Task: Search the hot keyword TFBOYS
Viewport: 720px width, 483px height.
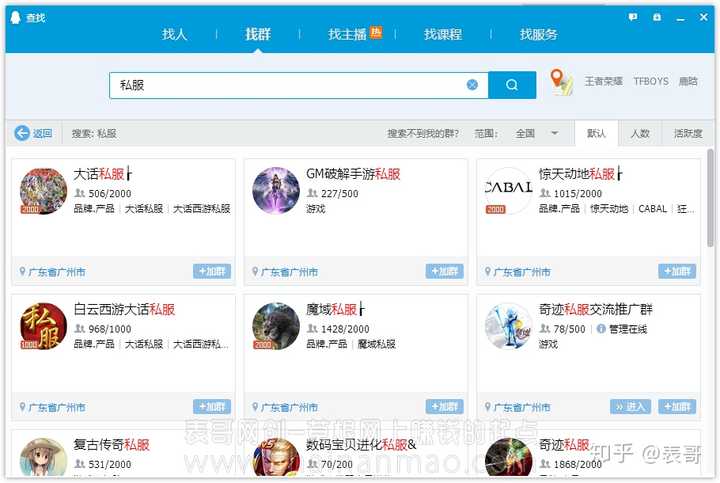Action: (651, 81)
